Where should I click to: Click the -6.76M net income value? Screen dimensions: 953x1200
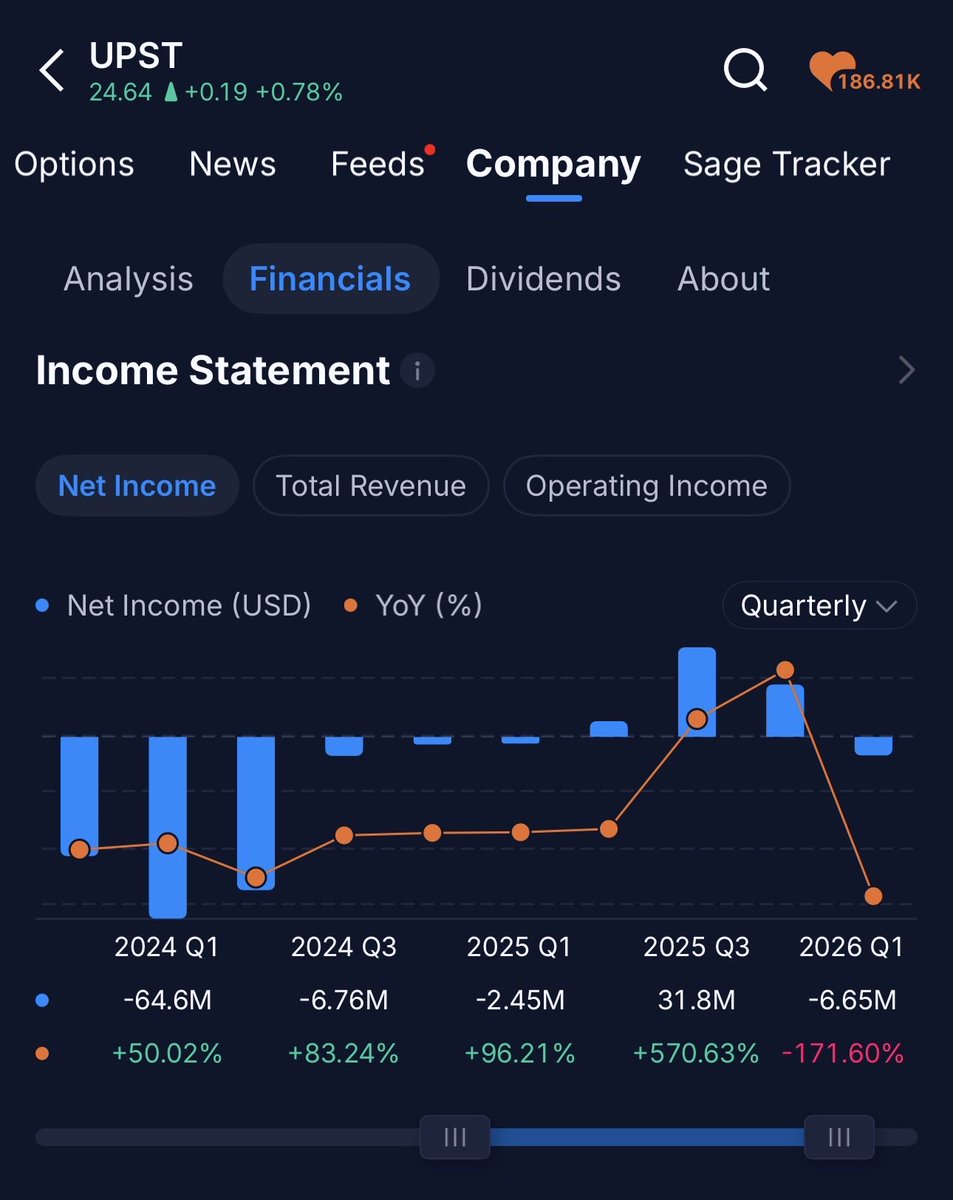point(343,1000)
